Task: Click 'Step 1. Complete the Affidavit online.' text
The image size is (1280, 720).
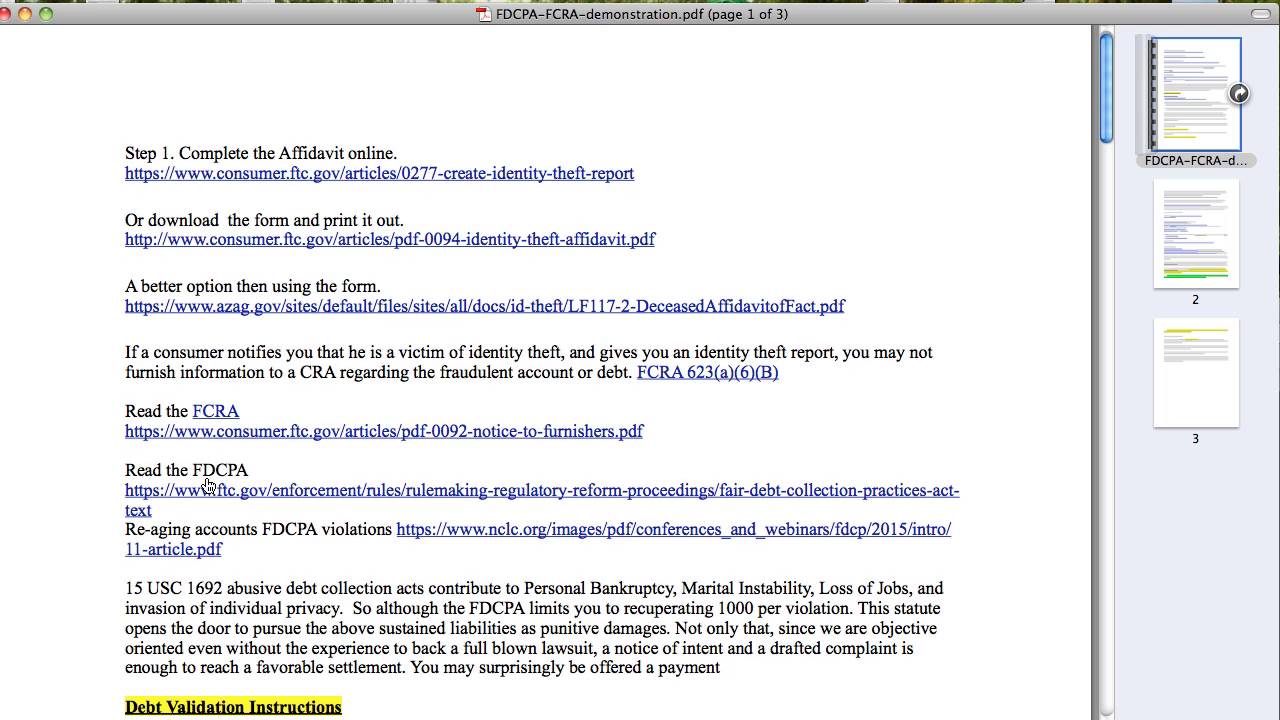Action: [x=261, y=153]
